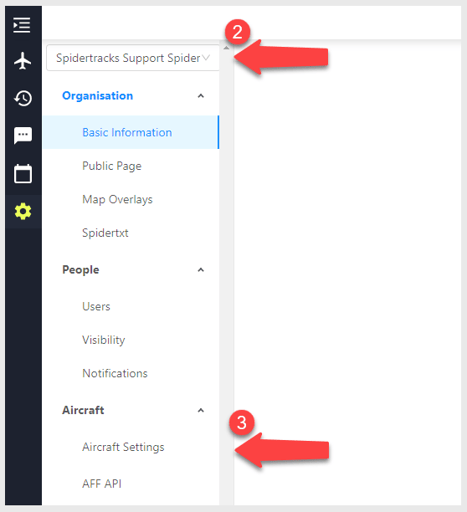Open Notifications settings
Image resolution: width=467 pixels, height=512 pixels.
(131, 373)
